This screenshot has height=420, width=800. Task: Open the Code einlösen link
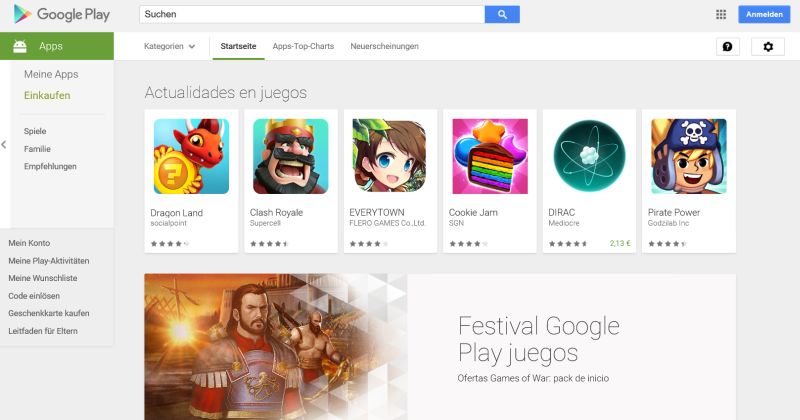tap(34, 295)
